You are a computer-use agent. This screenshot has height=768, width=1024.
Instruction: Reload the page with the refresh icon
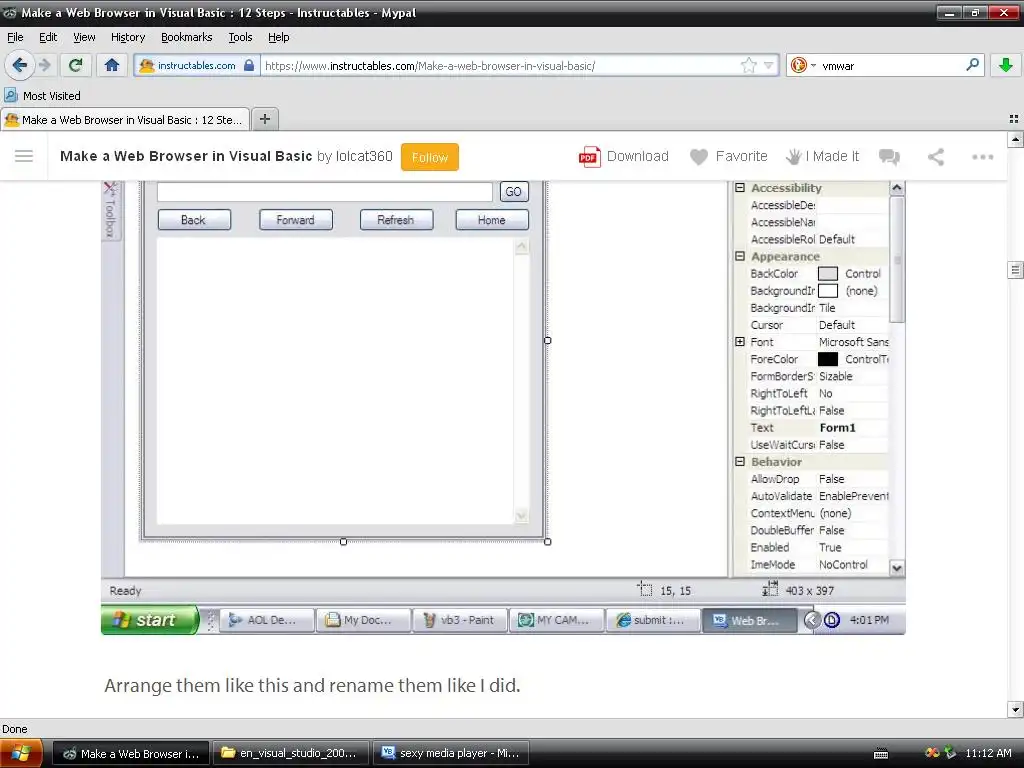click(76, 65)
